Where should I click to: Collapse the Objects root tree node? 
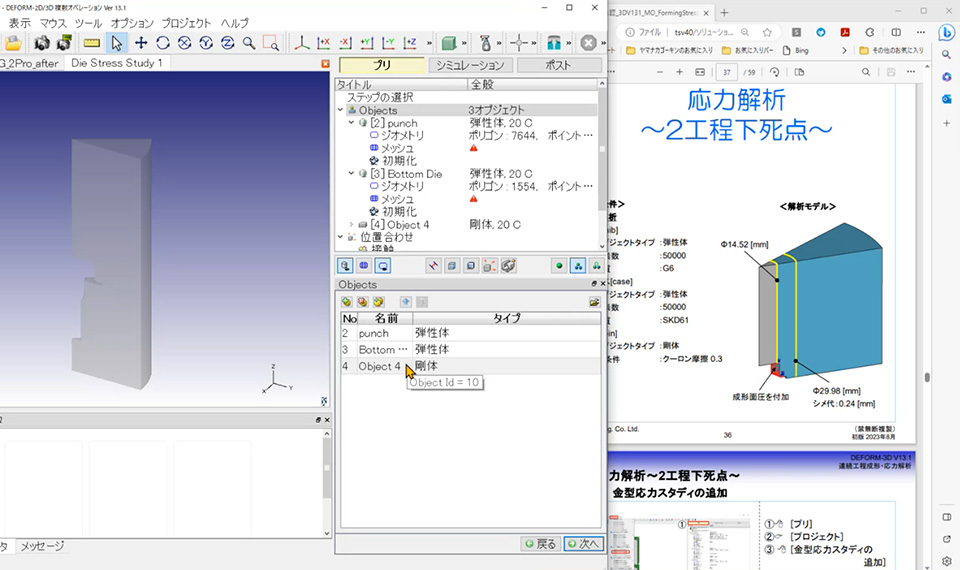(340, 110)
